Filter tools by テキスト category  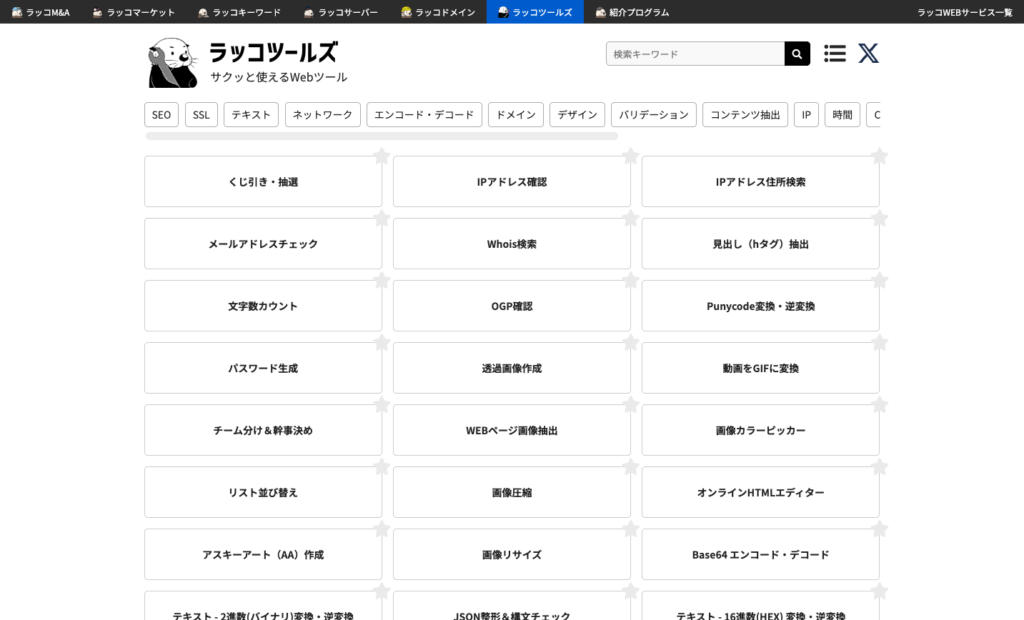251,114
